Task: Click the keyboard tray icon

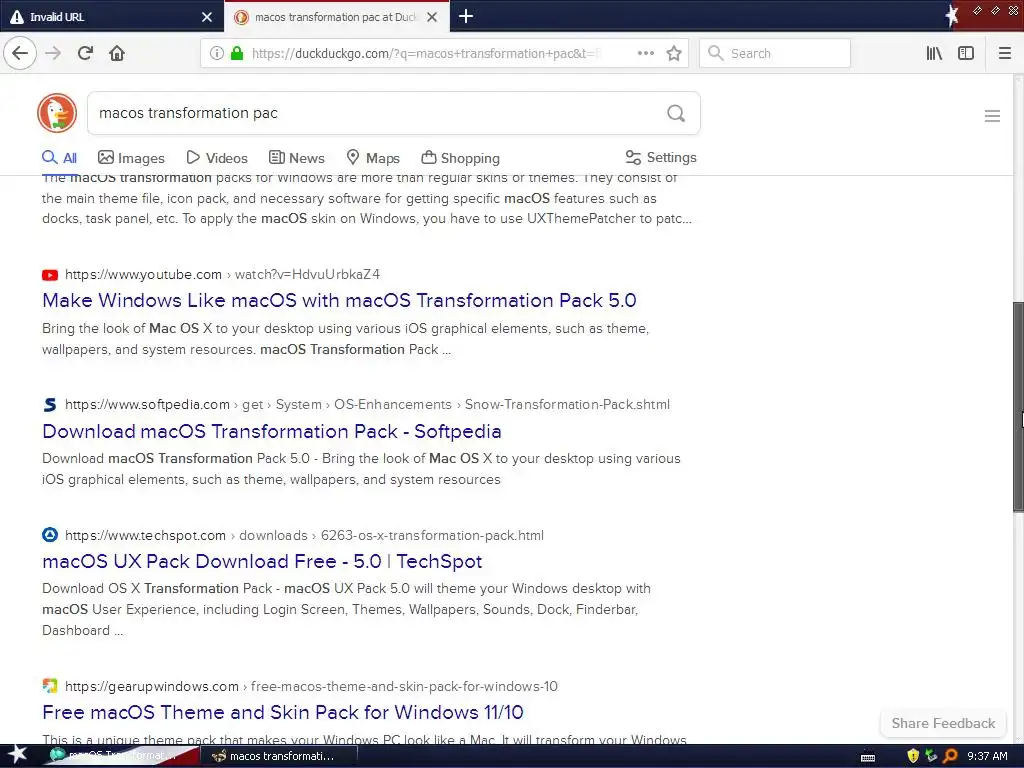Action: click(868, 758)
